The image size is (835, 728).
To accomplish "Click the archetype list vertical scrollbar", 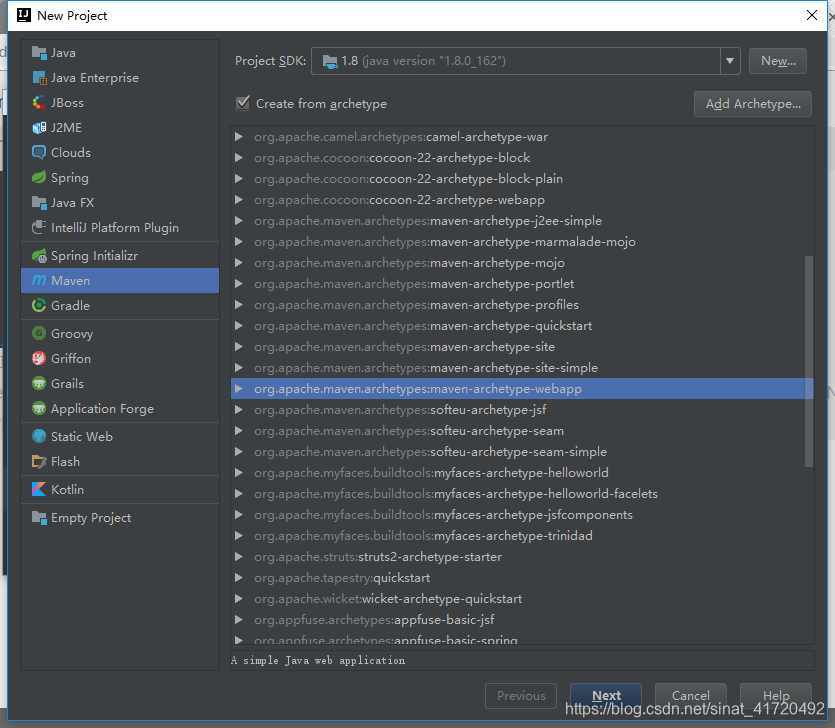I will [808, 361].
